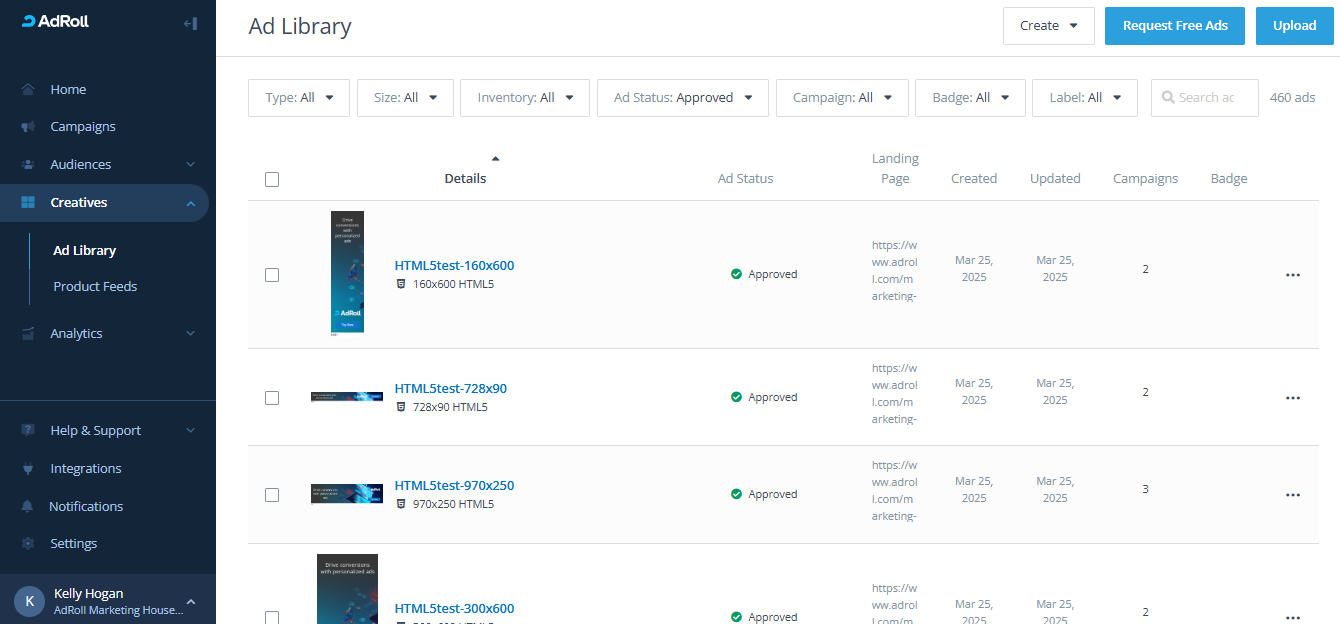Check the box for HTML5test-160x600 ad
The width and height of the screenshot is (1340, 624).
click(272, 275)
